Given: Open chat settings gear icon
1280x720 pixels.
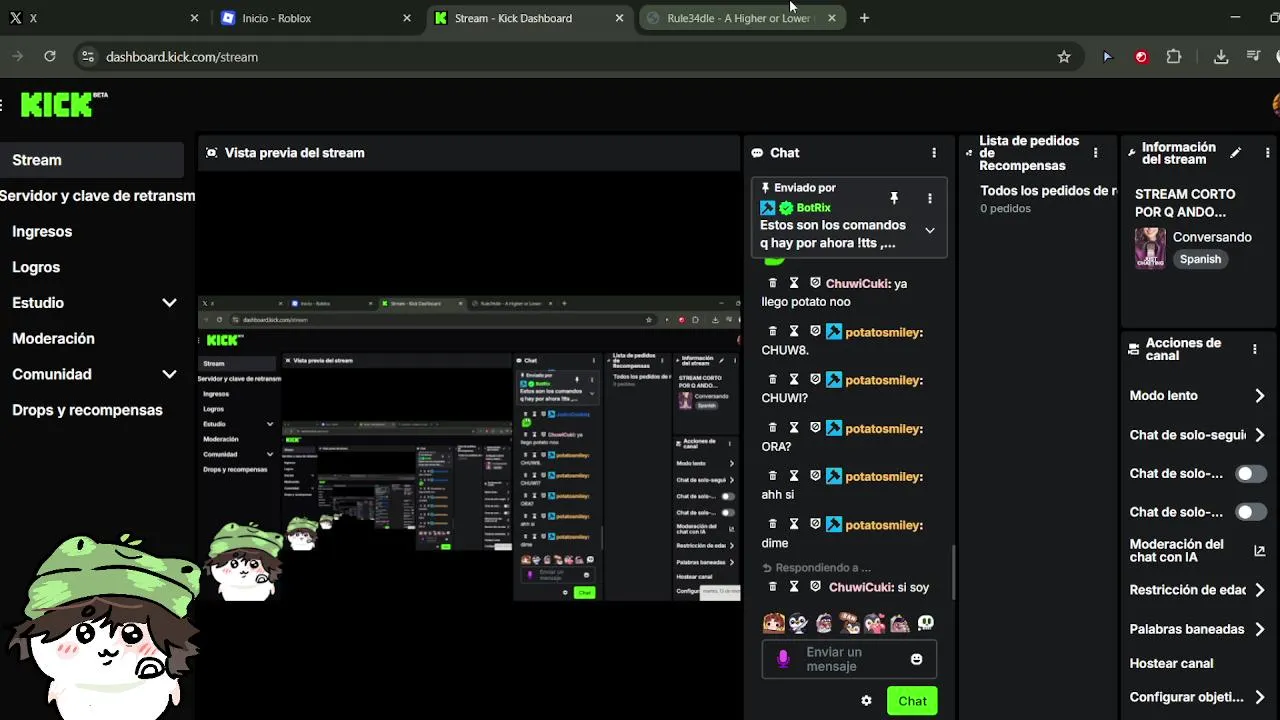Looking at the screenshot, I should [x=866, y=701].
